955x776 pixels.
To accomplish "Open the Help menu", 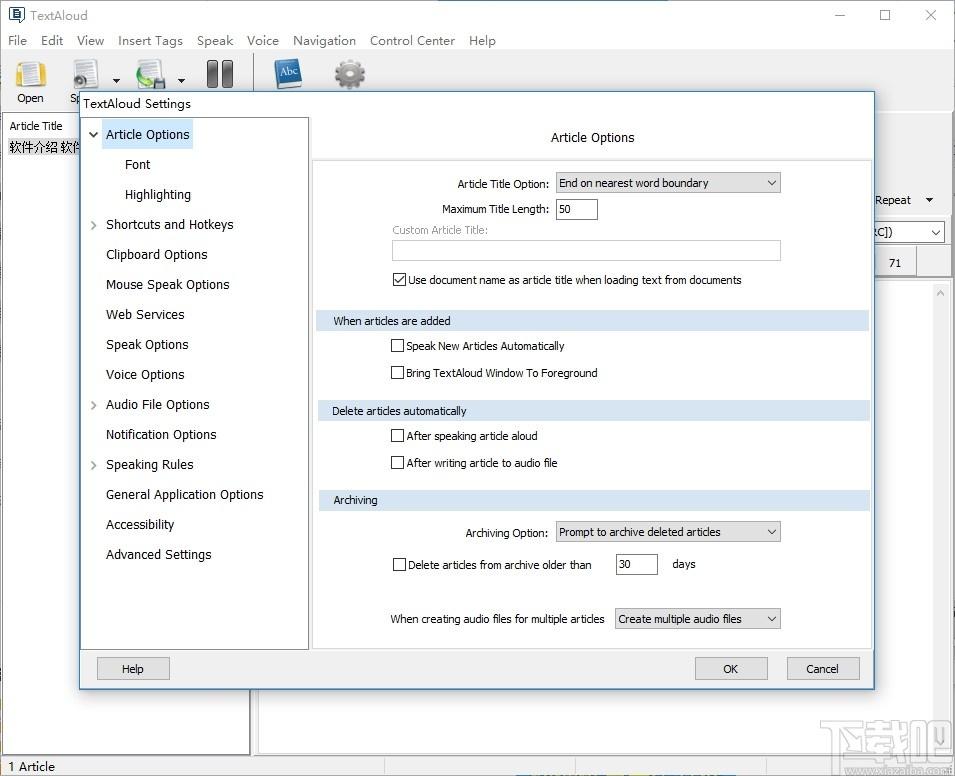I will coord(482,41).
